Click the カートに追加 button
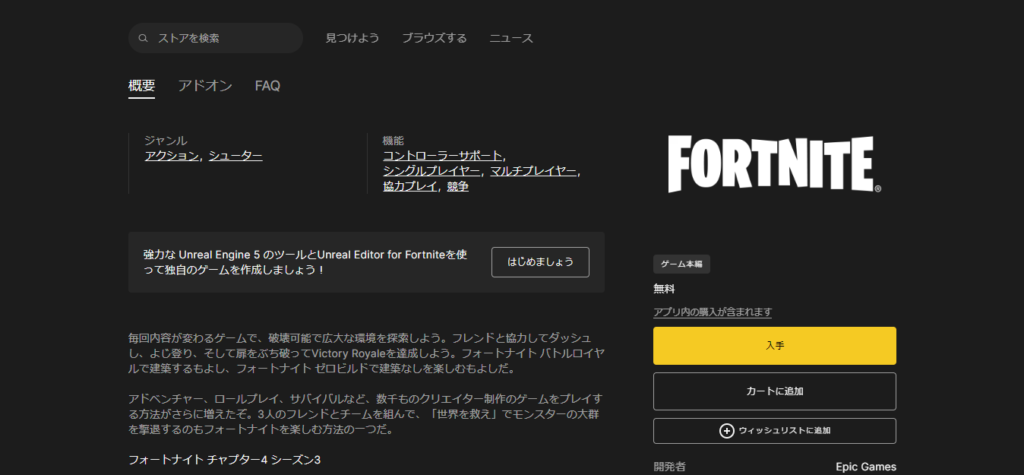1024x475 pixels. pyautogui.click(x=775, y=391)
